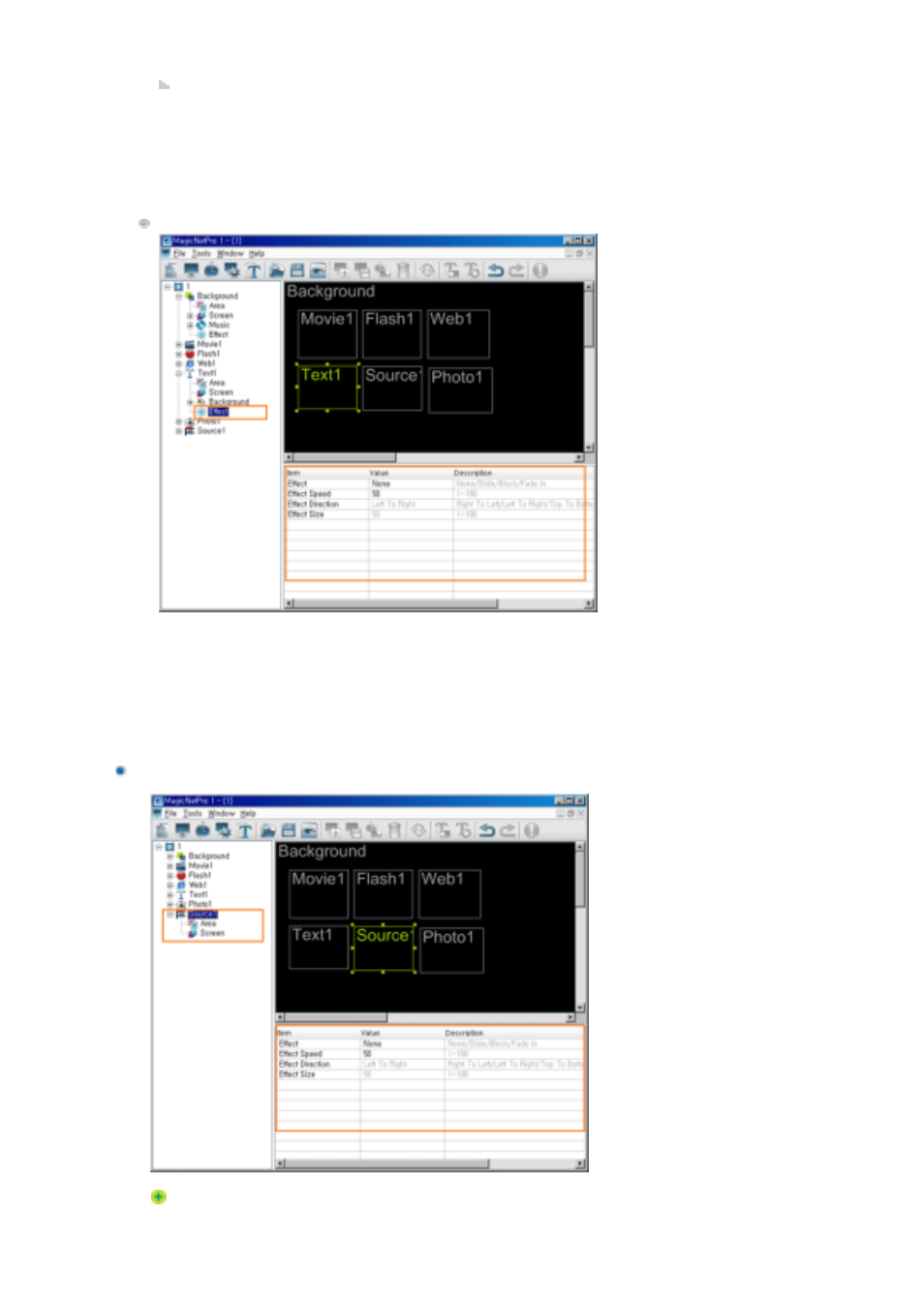The height and width of the screenshot is (1308, 924).
Task: Click the open folder toolbar icon in Text1-selected window
Action: pyautogui.click(x=276, y=271)
